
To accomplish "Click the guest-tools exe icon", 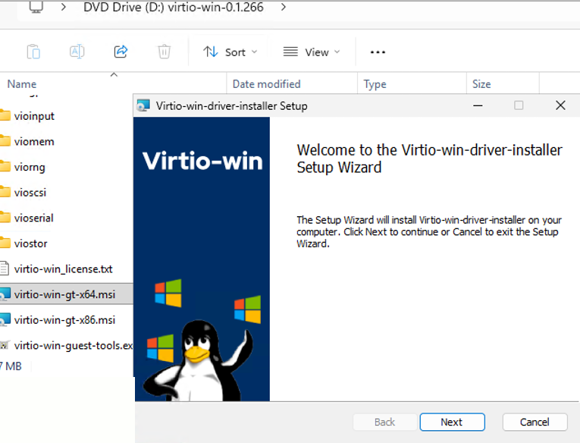I will click(4, 345).
